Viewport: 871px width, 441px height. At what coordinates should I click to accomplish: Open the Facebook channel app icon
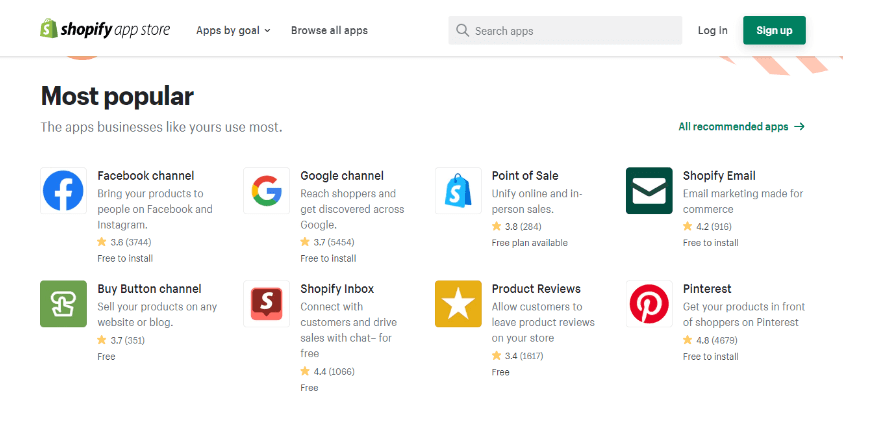(x=63, y=191)
